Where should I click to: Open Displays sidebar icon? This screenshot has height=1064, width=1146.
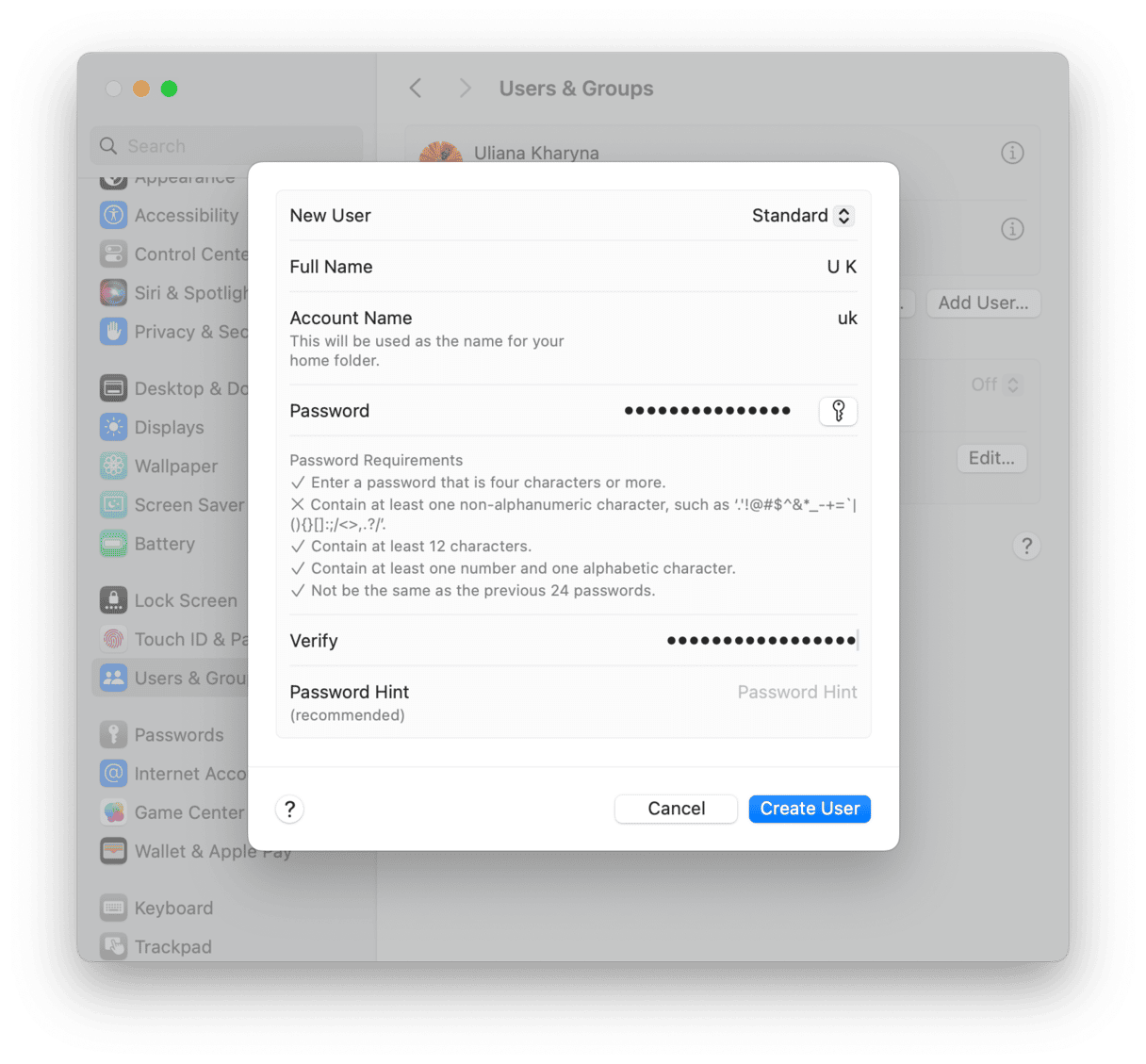(x=113, y=427)
